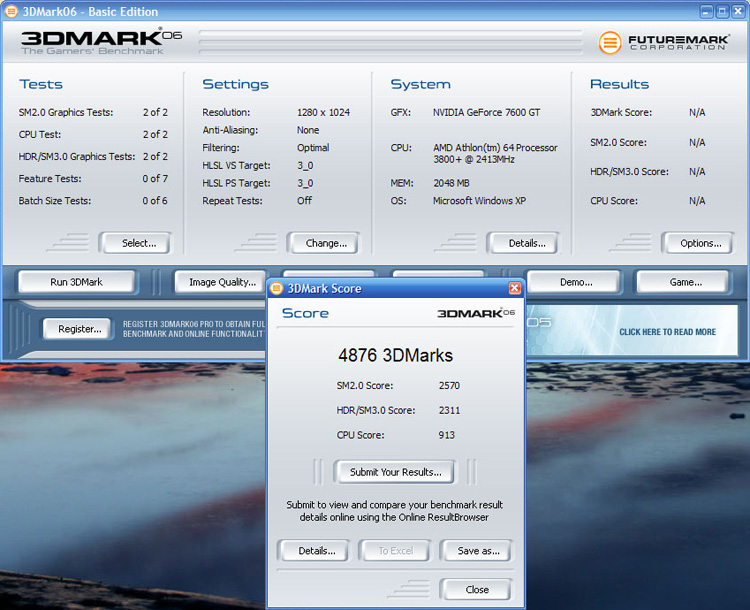Image resolution: width=750 pixels, height=610 pixels.
Task: Click the CPU Score value 913
Action: [446, 435]
